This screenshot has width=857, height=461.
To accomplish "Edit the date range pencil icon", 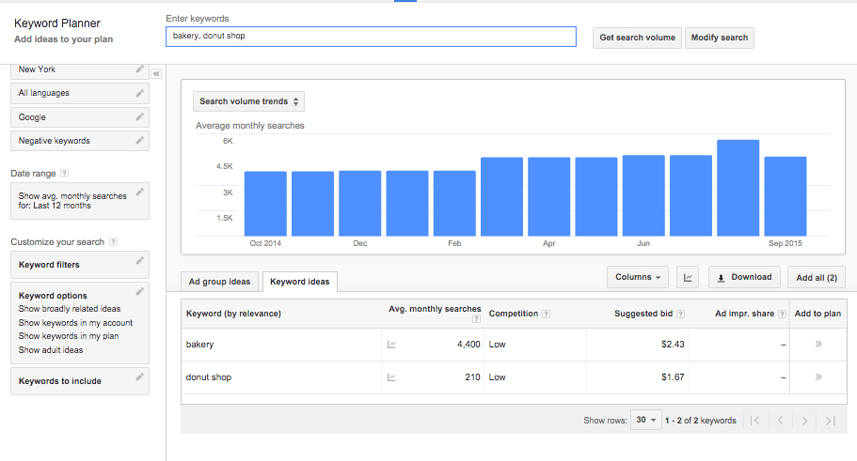I will tap(140, 191).
